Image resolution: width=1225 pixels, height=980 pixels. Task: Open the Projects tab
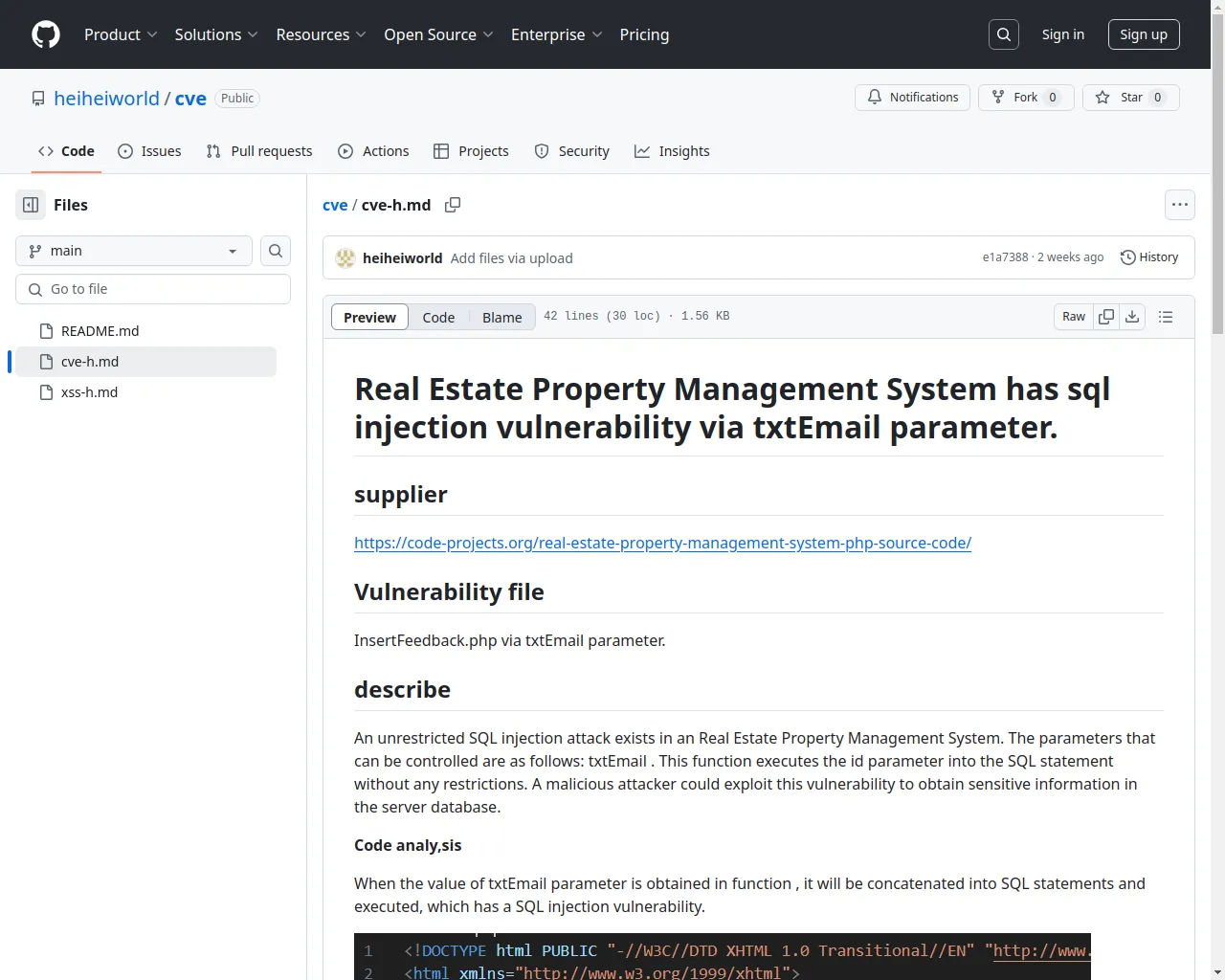pyautogui.click(x=471, y=151)
